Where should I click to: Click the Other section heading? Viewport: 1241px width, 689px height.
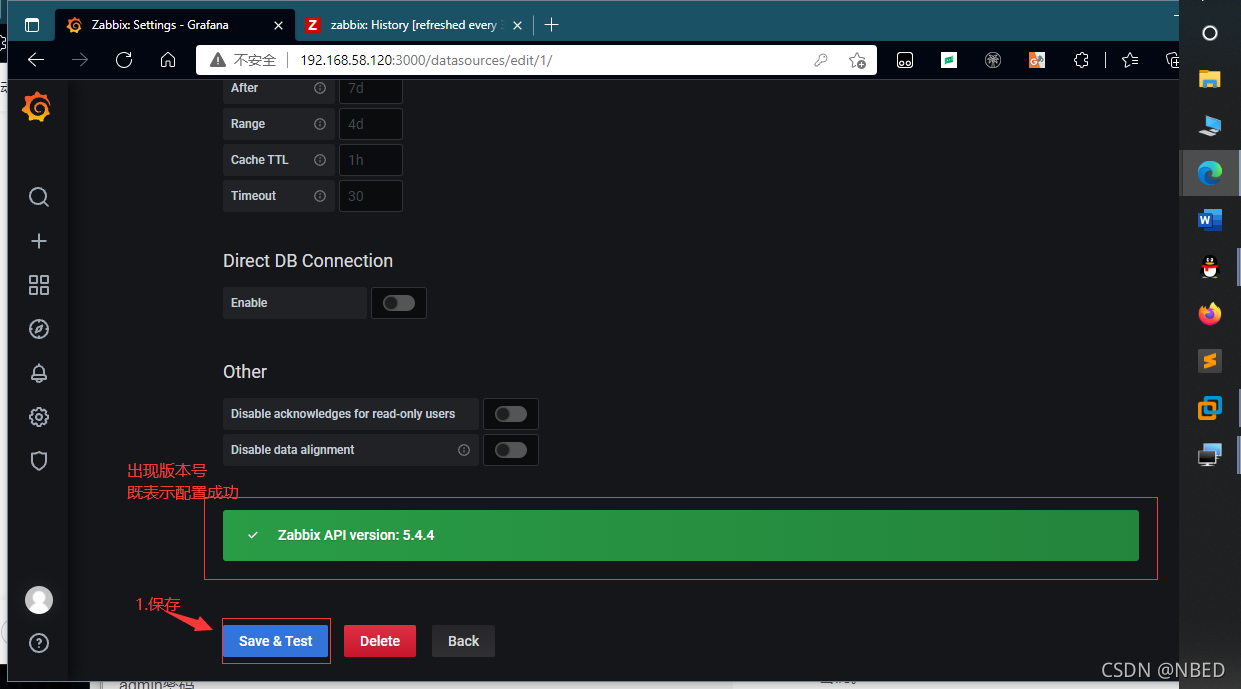(245, 372)
